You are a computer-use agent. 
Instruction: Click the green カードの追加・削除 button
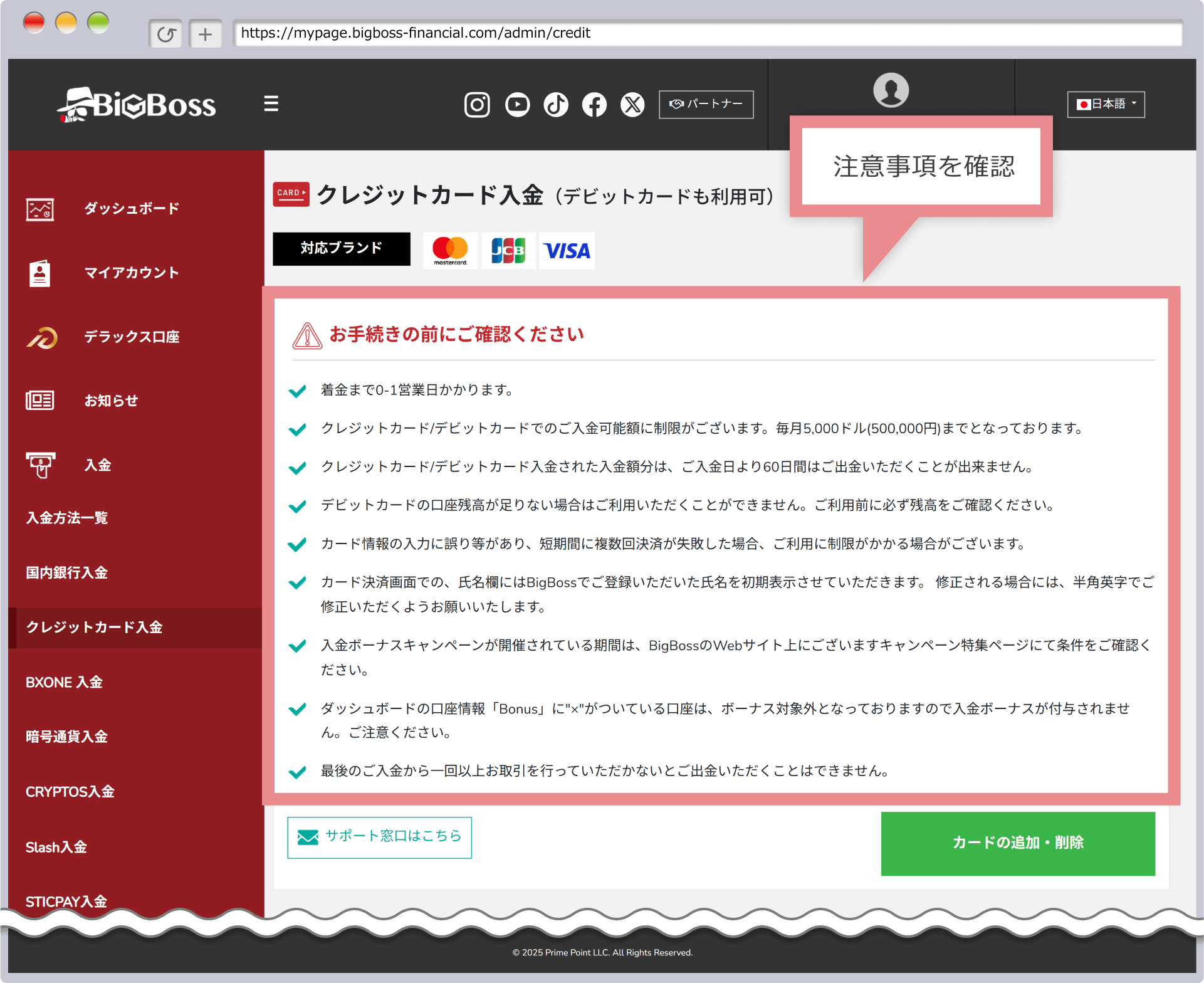tap(1017, 843)
